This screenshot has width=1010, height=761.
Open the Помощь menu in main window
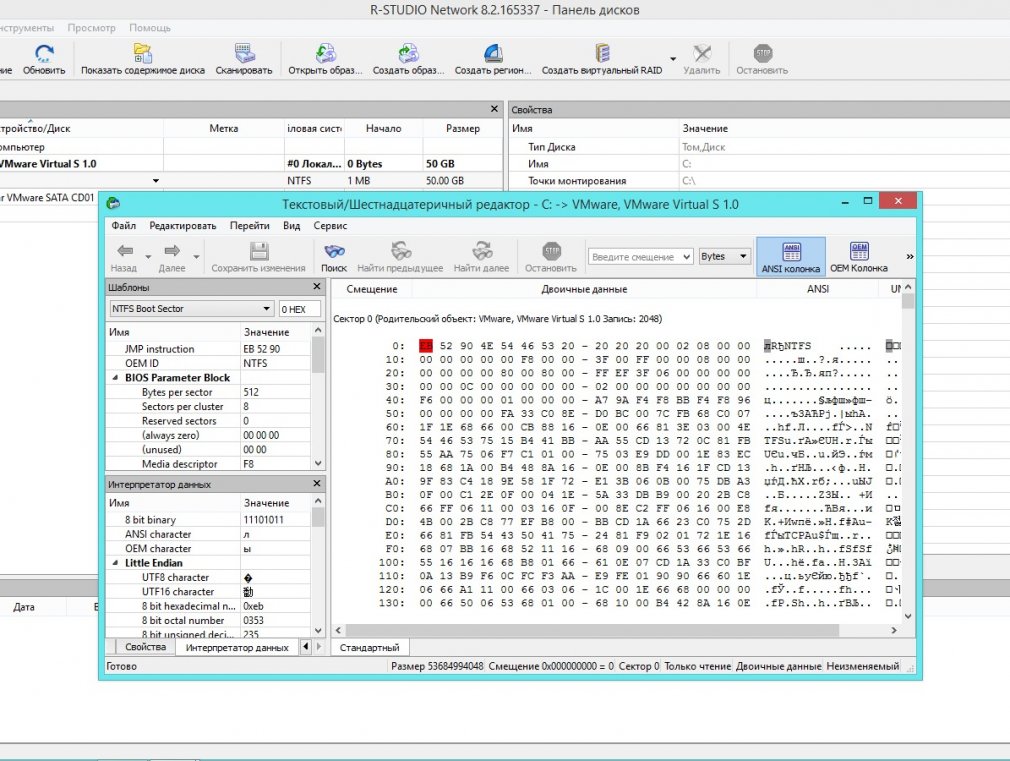[150, 28]
